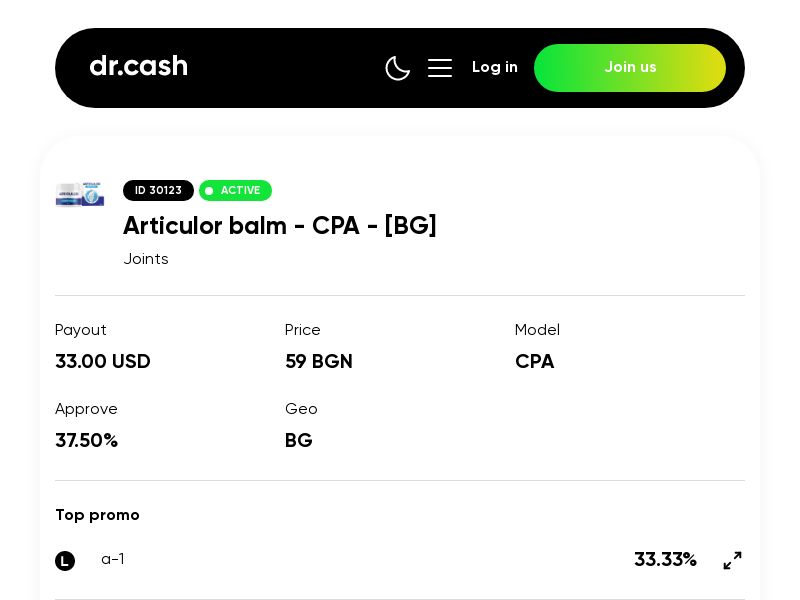Image resolution: width=800 pixels, height=600 pixels.
Task: Open promo details via diagonal arrows
Action: [x=733, y=561]
